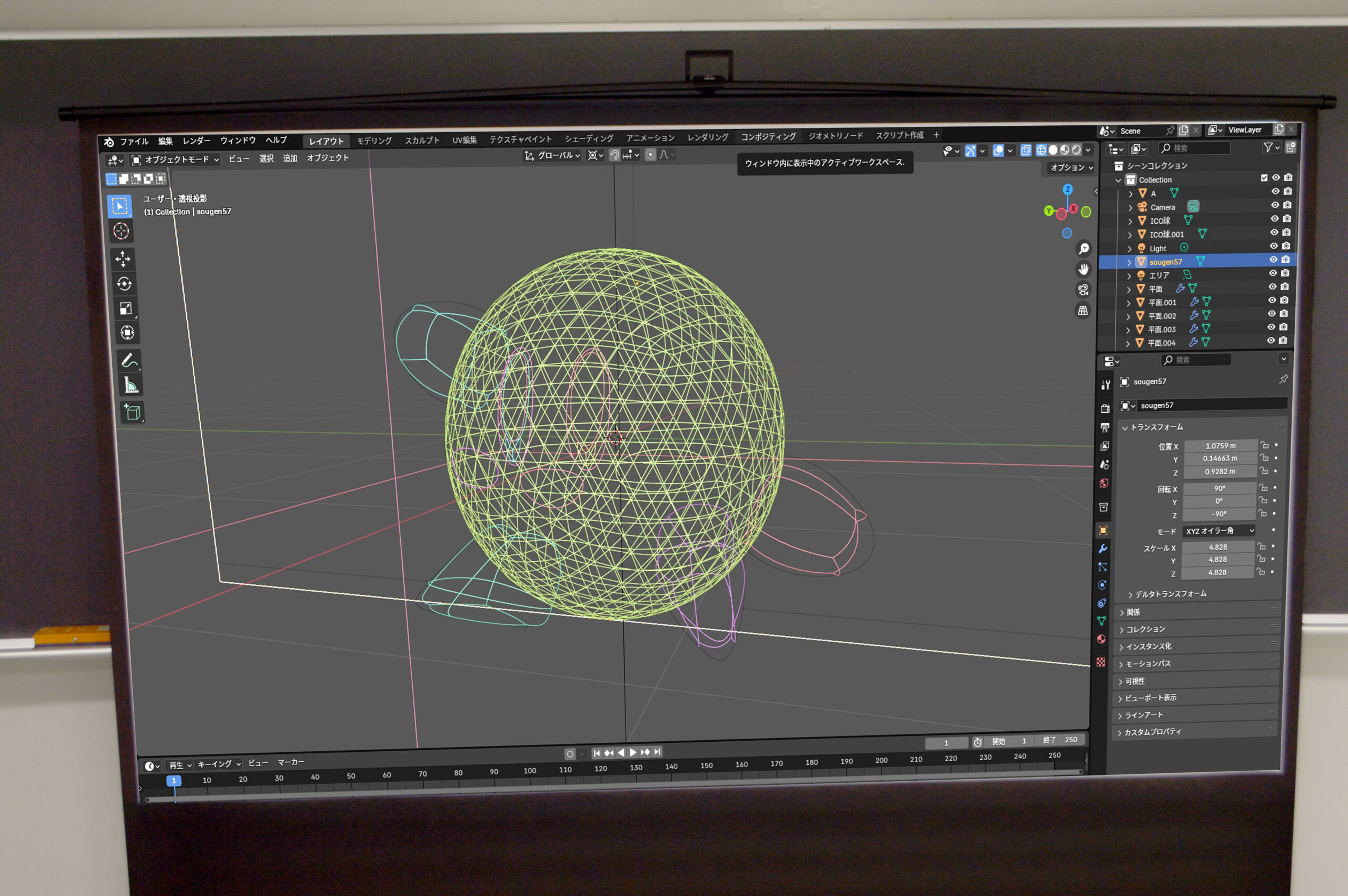Select the Scale tool
This screenshot has width=1348, height=896.
(x=126, y=308)
